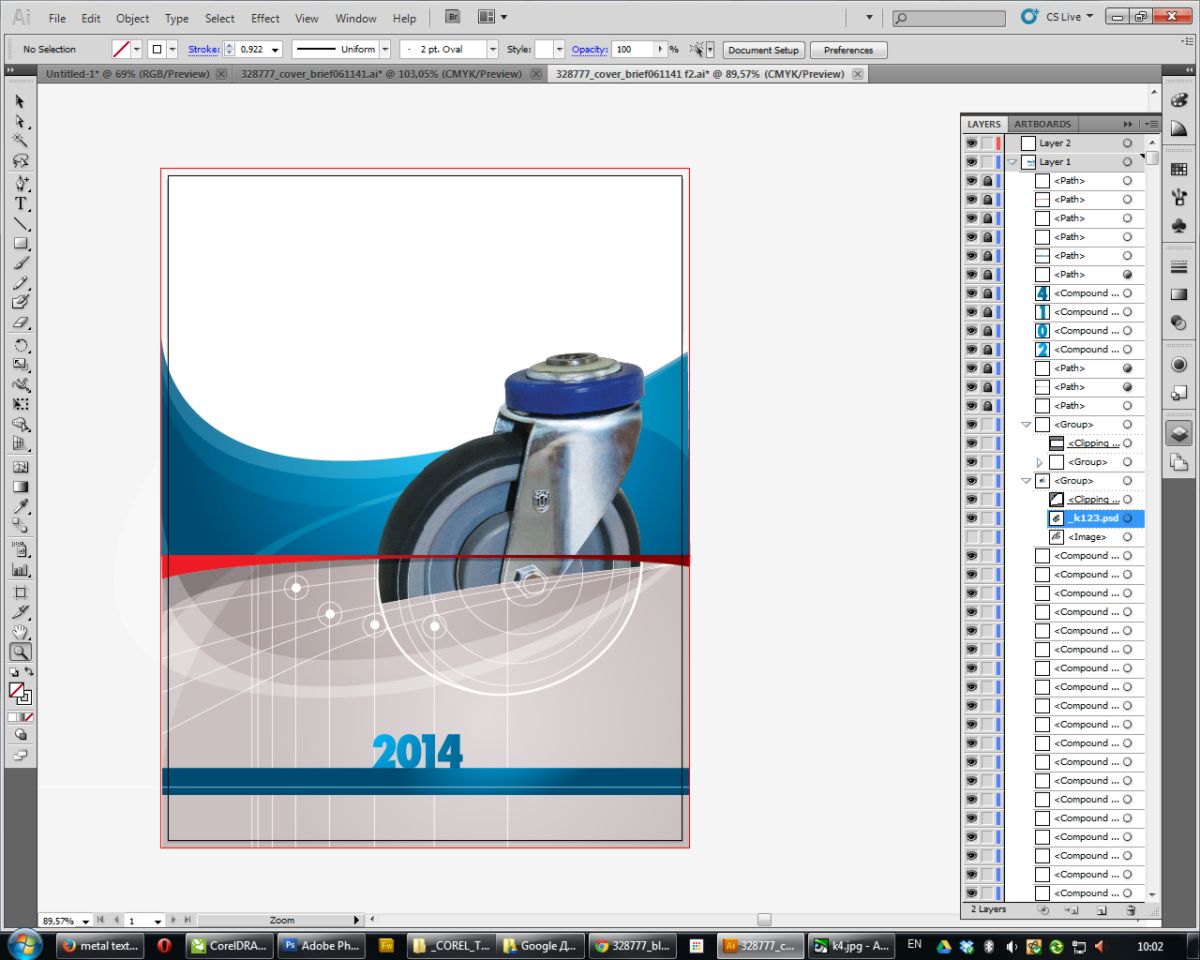Select the Type tool
Image resolution: width=1200 pixels, height=960 pixels.
tap(20, 203)
